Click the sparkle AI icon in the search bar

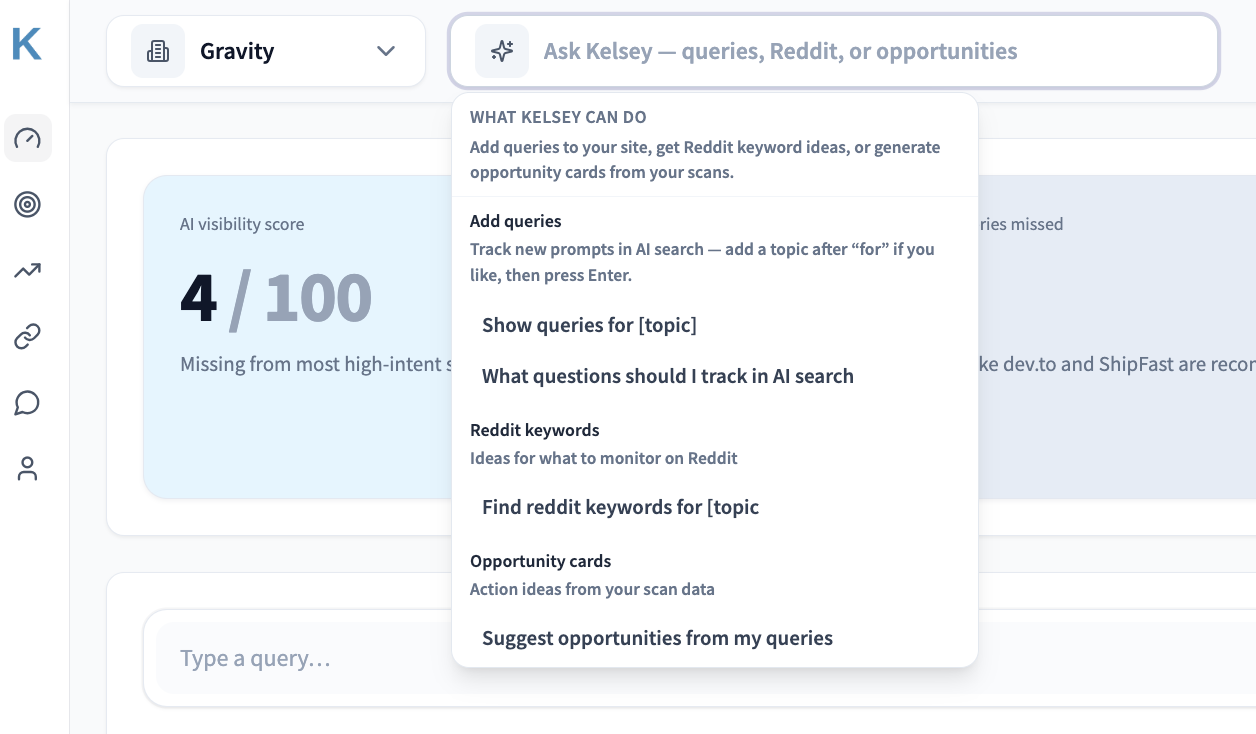click(502, 51)
